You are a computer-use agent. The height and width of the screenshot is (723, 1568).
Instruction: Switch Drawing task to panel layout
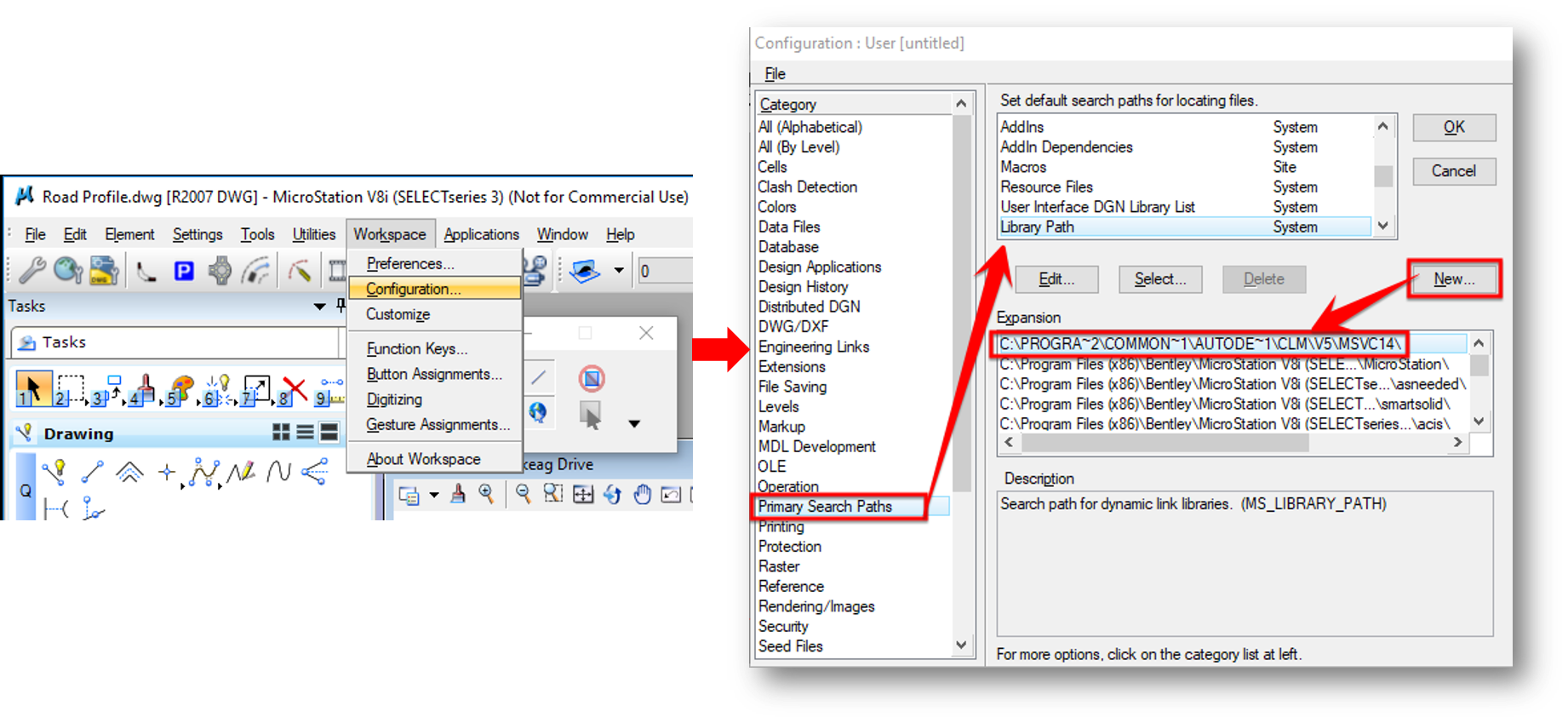pyautogui.click(x=329, y=433)
